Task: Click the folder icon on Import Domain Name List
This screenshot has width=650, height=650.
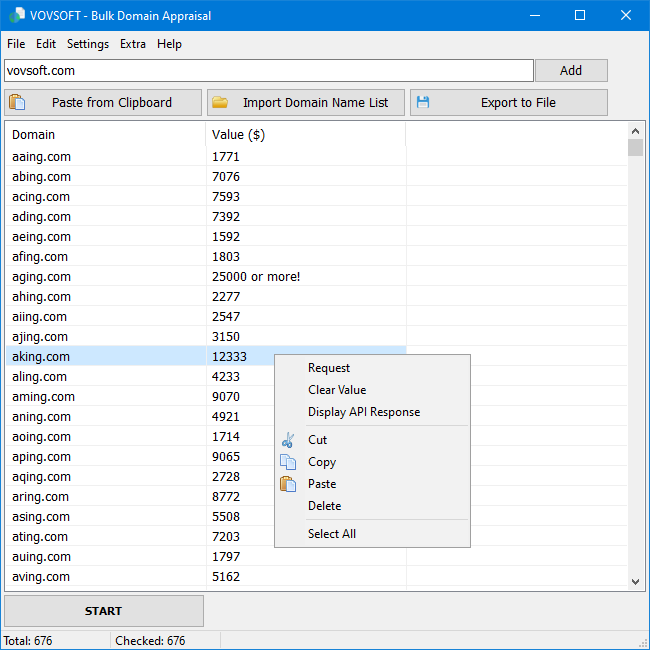Action: [x=220, y=102]
